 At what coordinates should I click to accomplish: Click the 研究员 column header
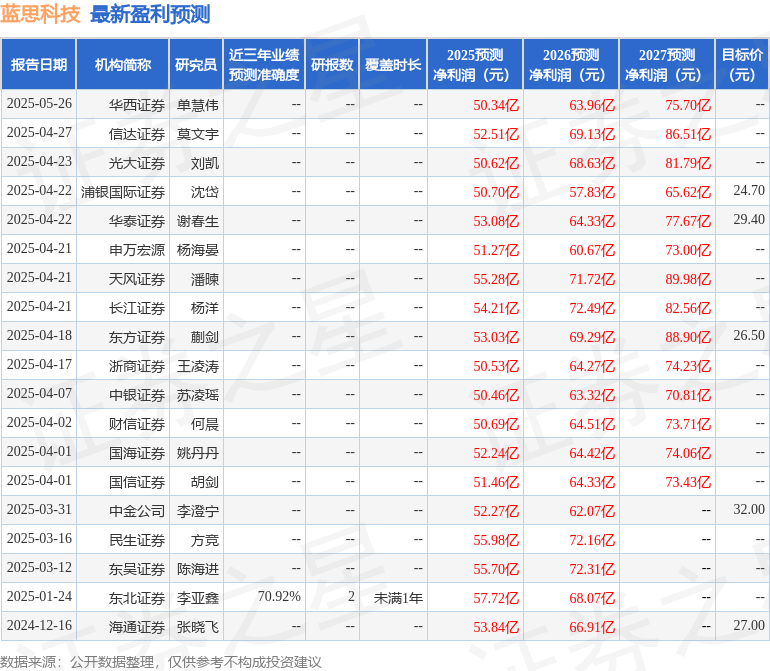click(196, 64)
